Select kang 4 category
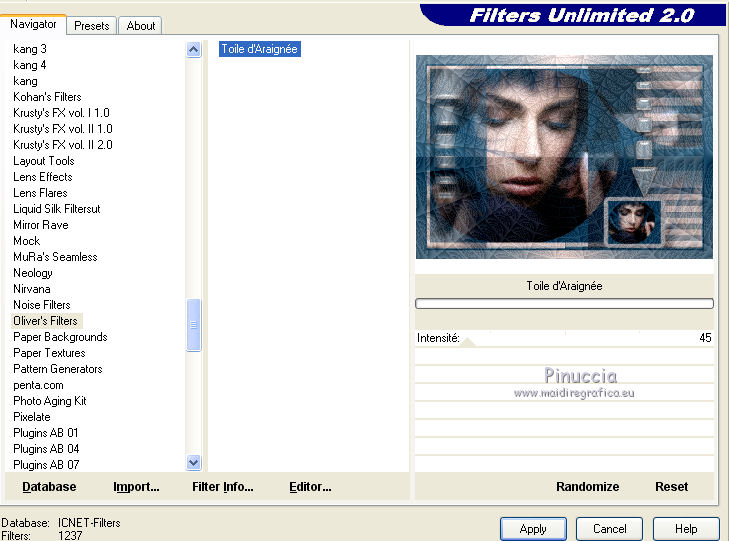729x541 pixels. pyautogui.click(x=30, y=65)
